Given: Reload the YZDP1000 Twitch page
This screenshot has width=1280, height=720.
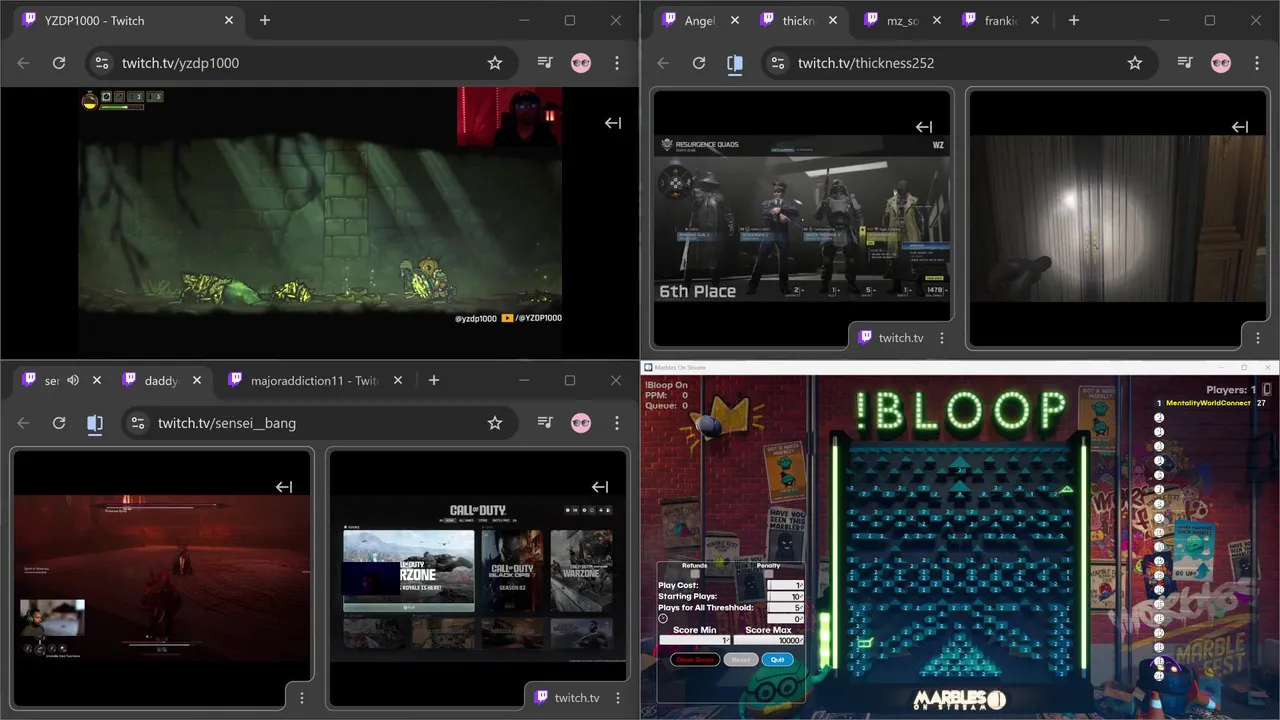Looking at the screenshot, I should (x=59, y=63).
